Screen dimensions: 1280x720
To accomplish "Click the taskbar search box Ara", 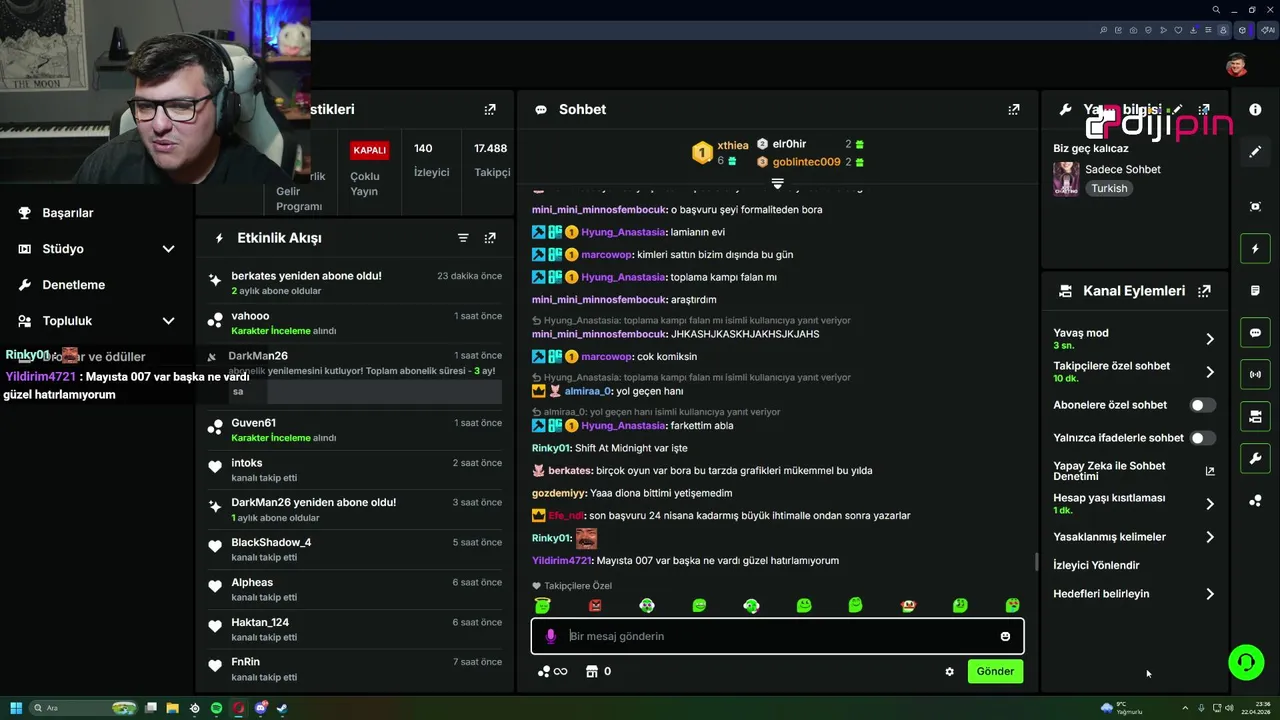I will (x=83, y=708).
